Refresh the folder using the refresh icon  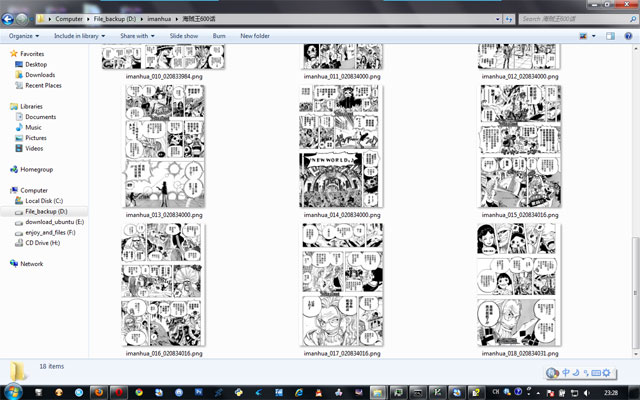[509, 19]
